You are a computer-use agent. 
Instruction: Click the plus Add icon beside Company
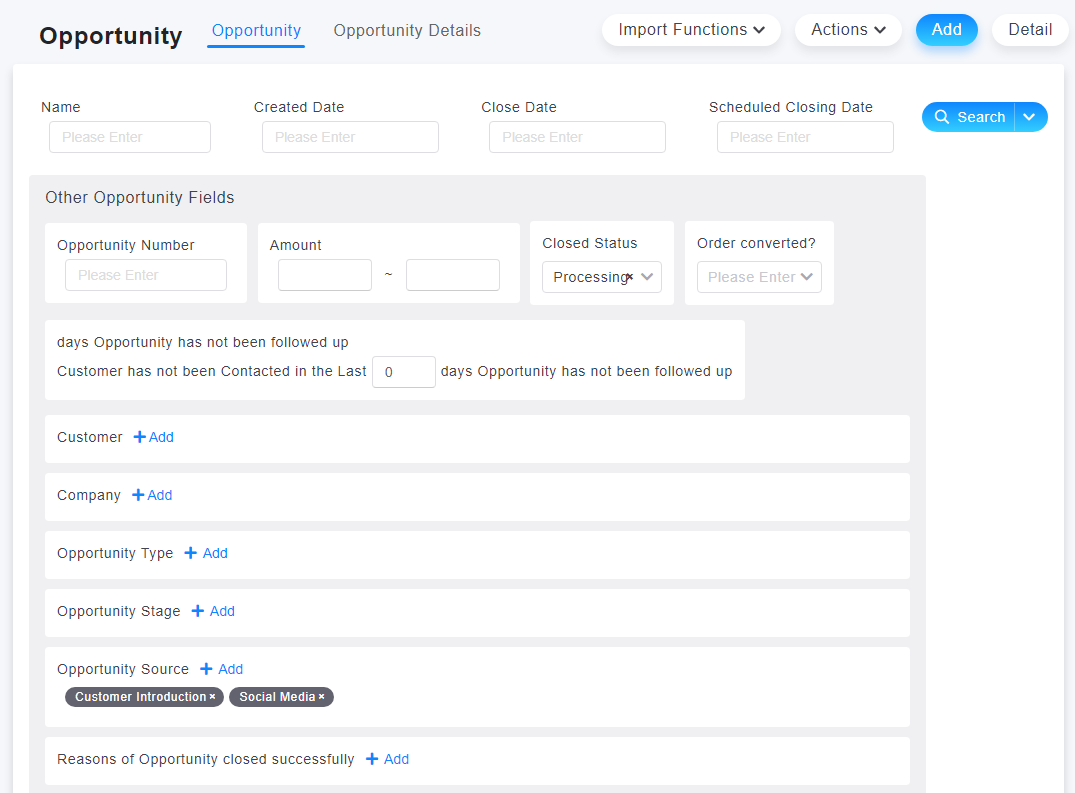coord(152,495)
